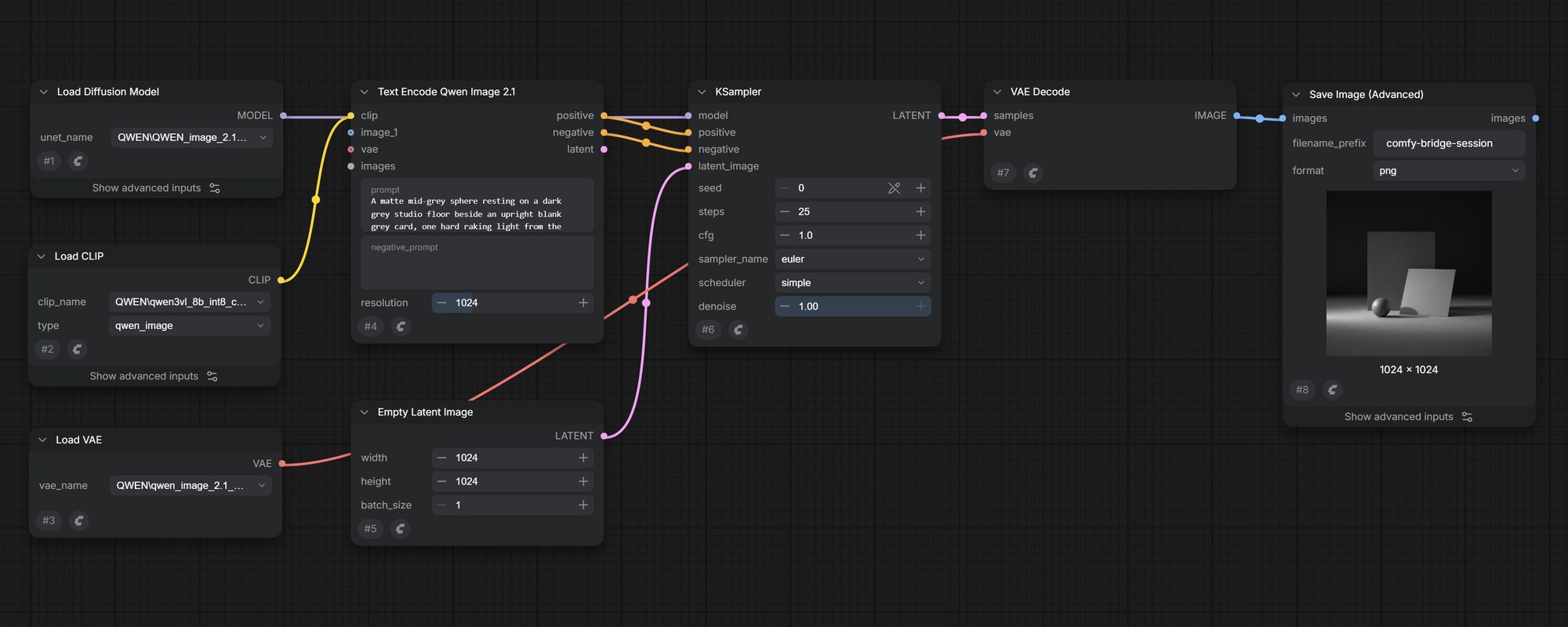This screenshot has height=627, width=1568.
Task: Click the generated image preview thumbnail
Action: pyautogui.click(x=1409, y=274)
